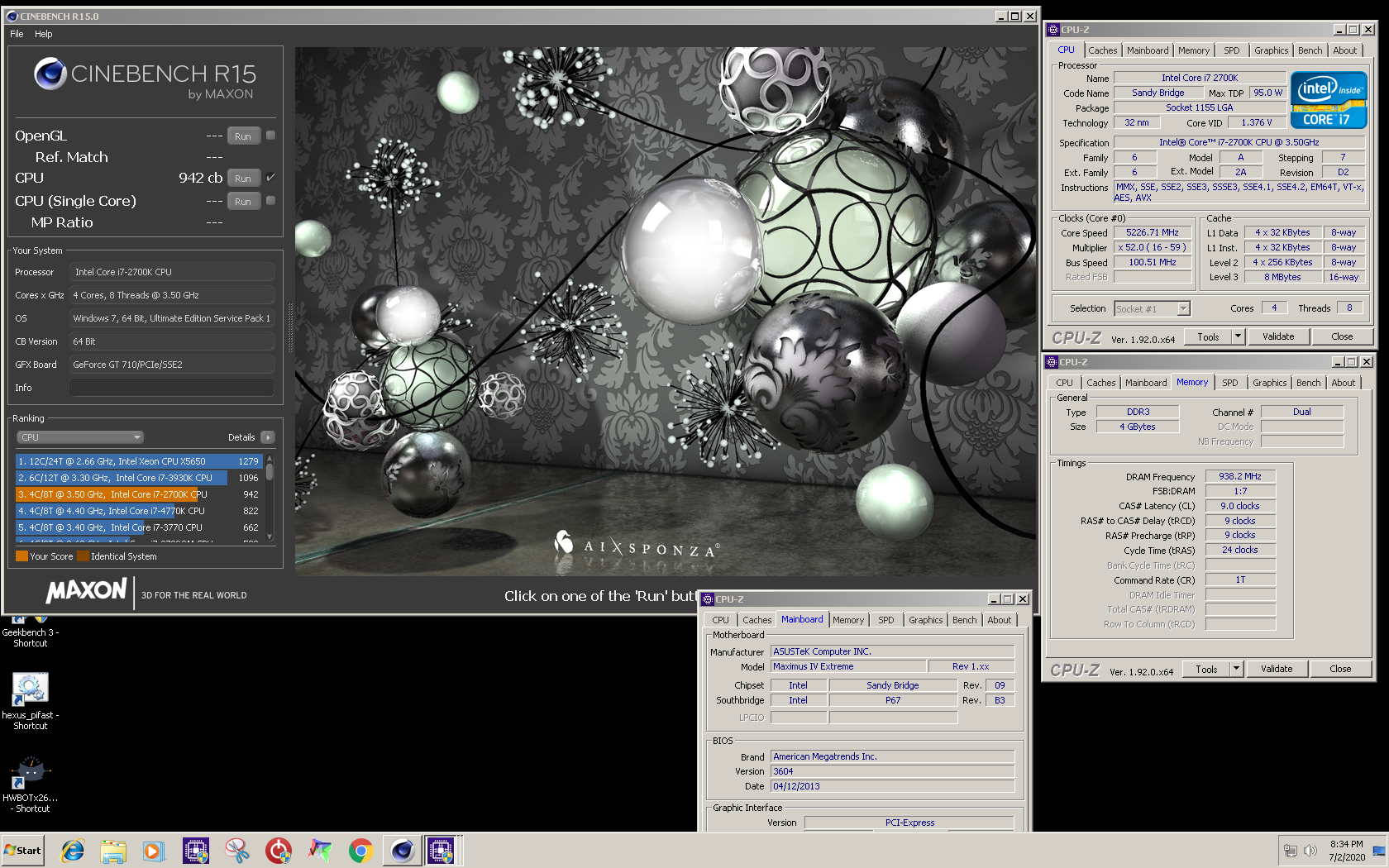Select ranking row Intel Core i7-3930K
The image size is (1389, 868).
tap(138, 478)
